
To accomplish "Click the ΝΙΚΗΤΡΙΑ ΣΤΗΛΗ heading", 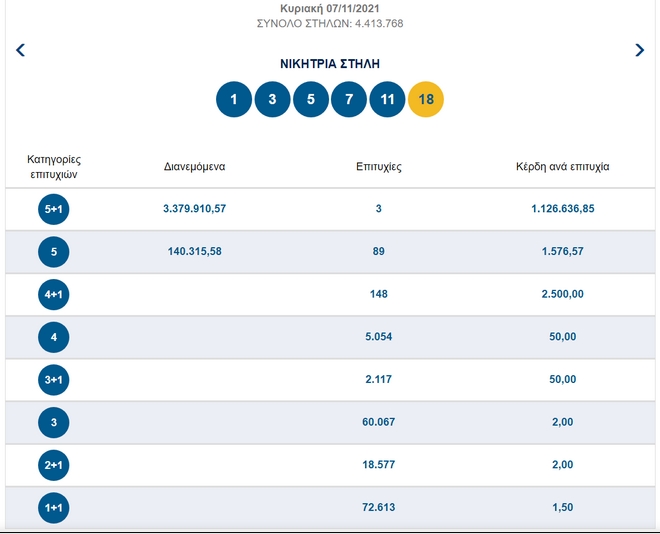I will [x=330, y=64].
